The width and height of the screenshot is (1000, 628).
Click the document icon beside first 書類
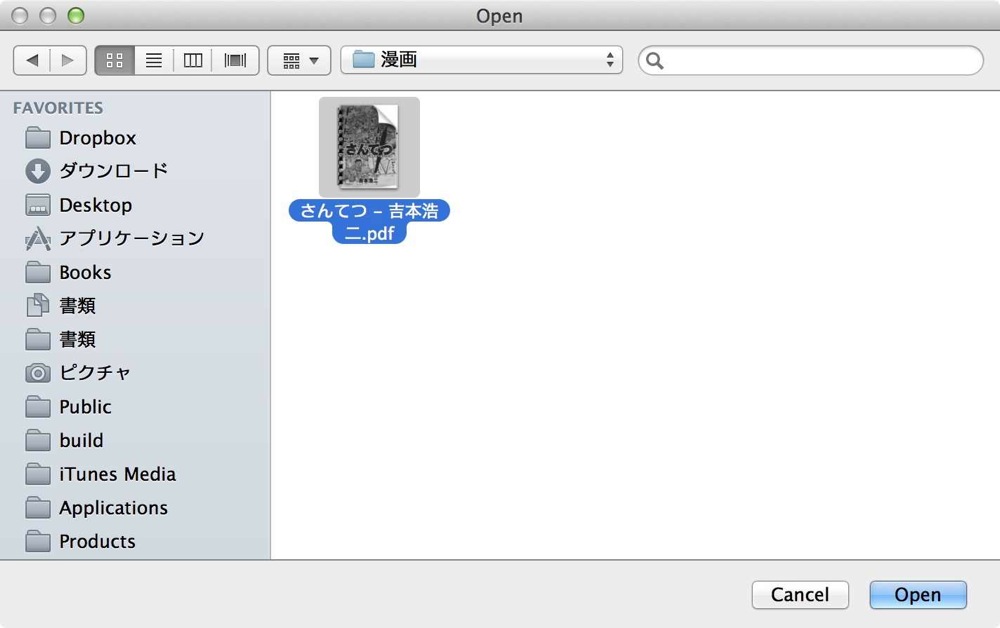38,305
